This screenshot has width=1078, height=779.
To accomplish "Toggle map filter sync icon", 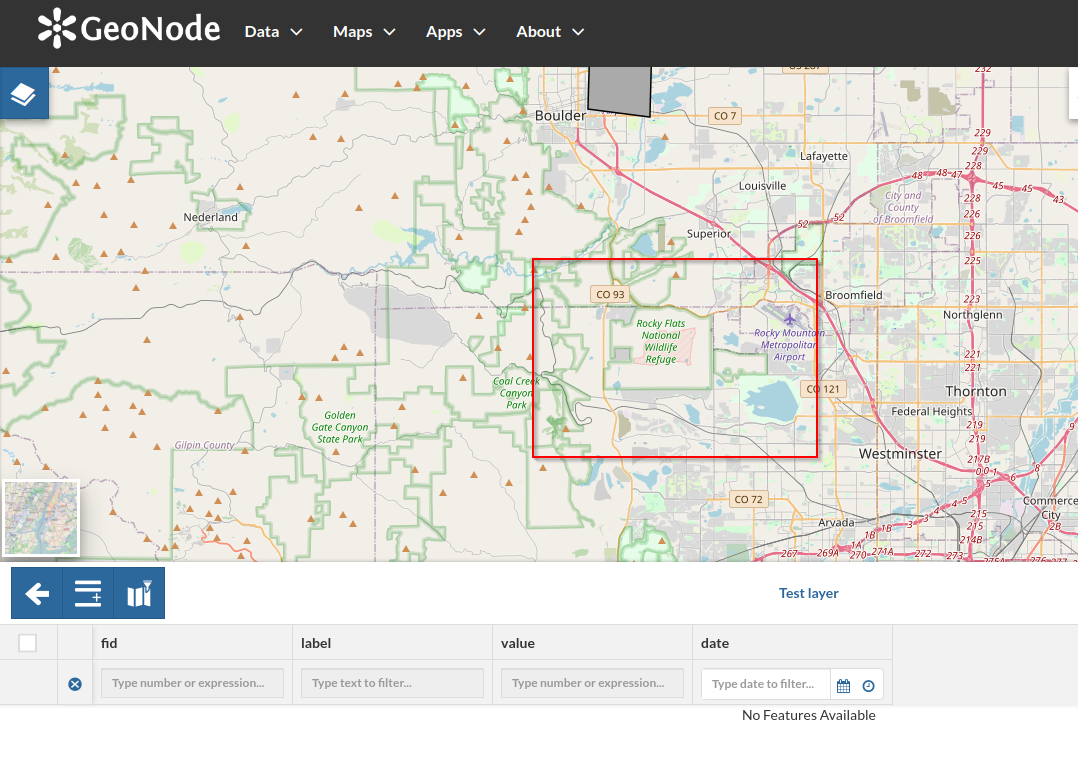I will (140, 593).
